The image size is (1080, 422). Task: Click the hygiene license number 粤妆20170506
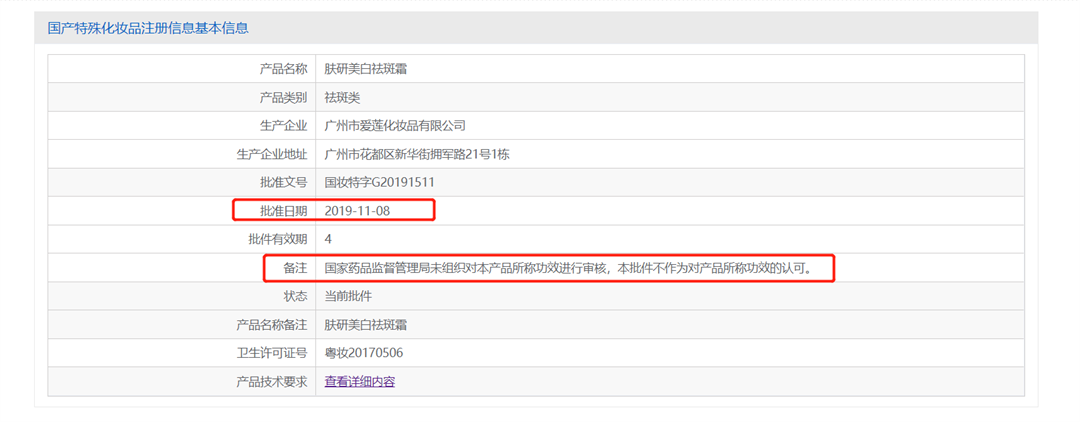[x=364, y=353]
